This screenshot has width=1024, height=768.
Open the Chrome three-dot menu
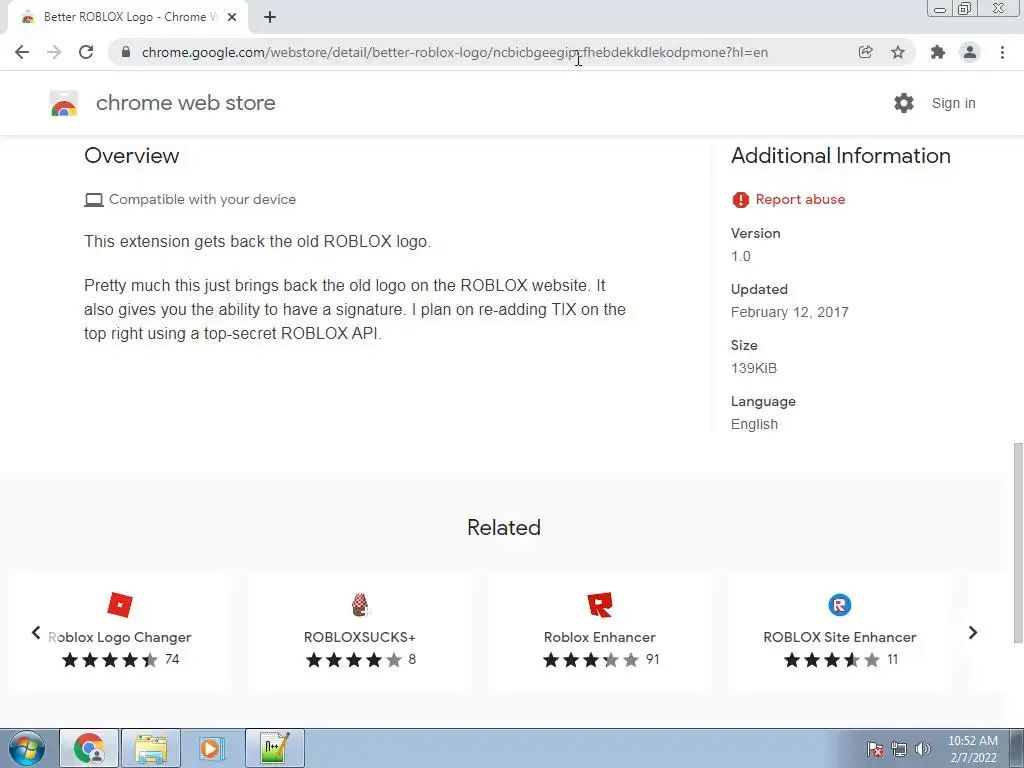coord(1002,52)
